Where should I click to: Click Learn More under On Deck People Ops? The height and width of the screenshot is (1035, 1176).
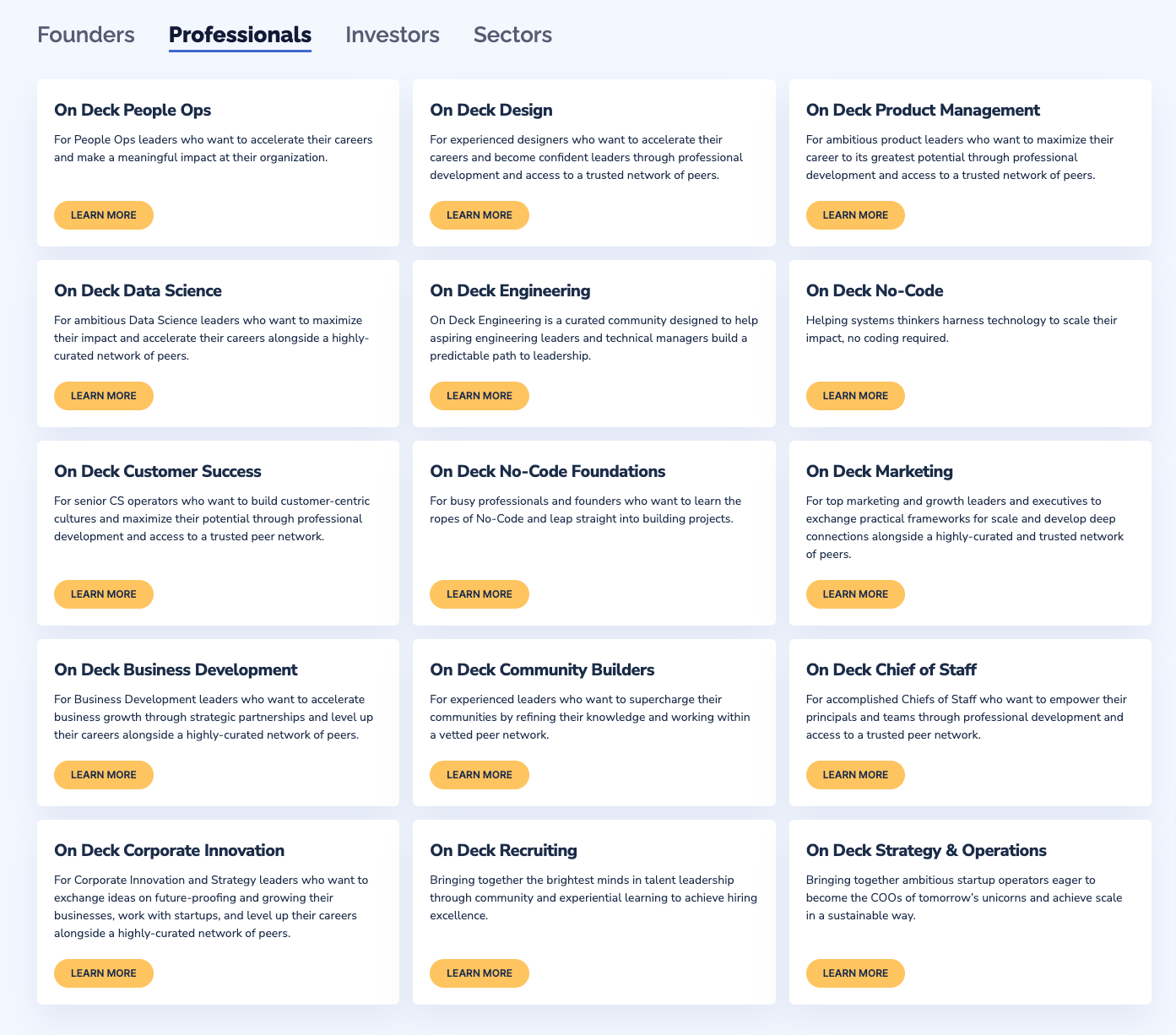point(104,215)
